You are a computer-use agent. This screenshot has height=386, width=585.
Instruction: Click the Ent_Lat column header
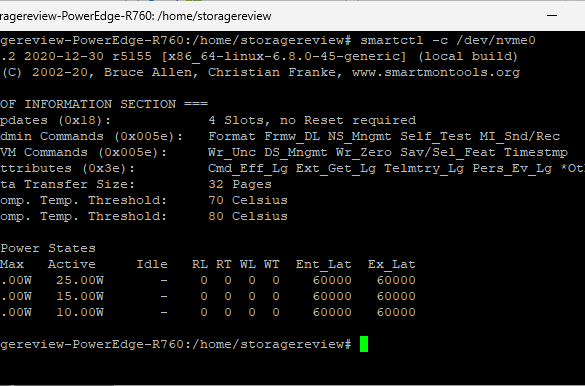coord(323,264)
